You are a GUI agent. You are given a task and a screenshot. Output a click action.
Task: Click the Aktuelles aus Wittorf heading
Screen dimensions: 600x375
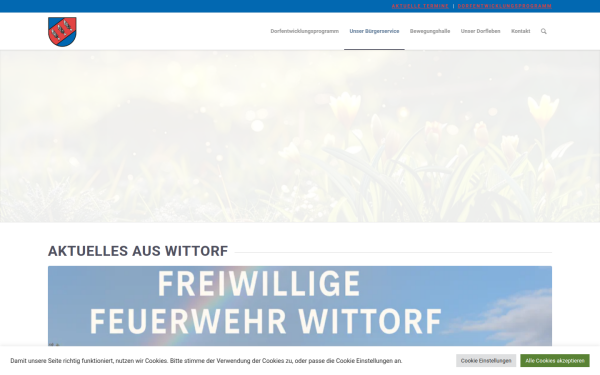pos(138,251)
